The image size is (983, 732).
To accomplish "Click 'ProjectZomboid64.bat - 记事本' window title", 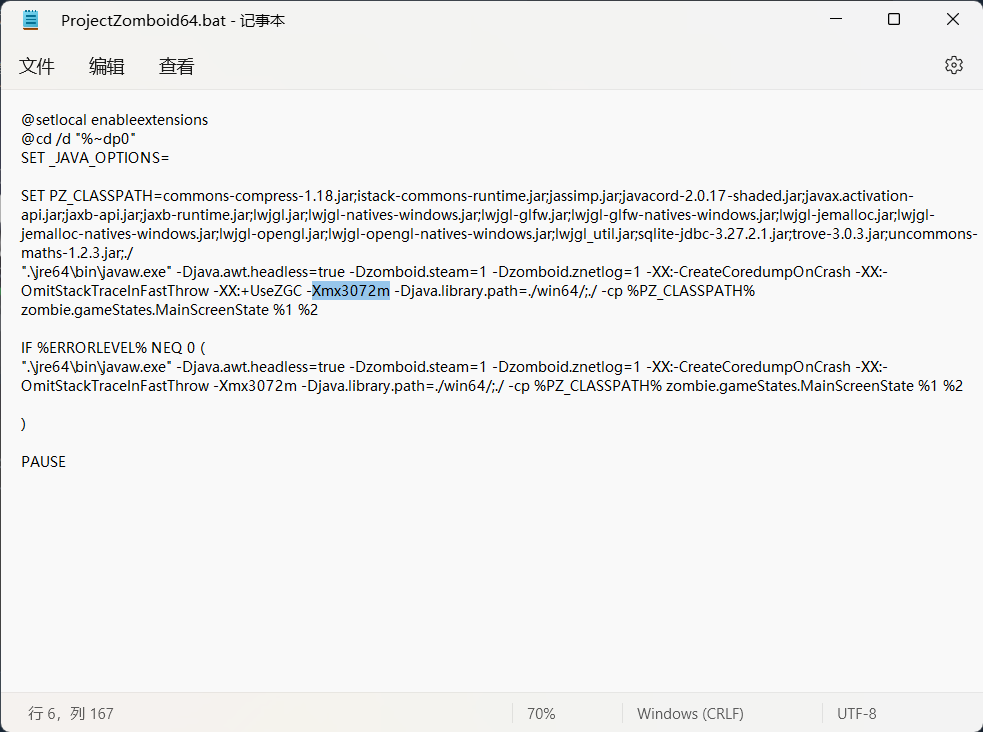I will point(173,21).
